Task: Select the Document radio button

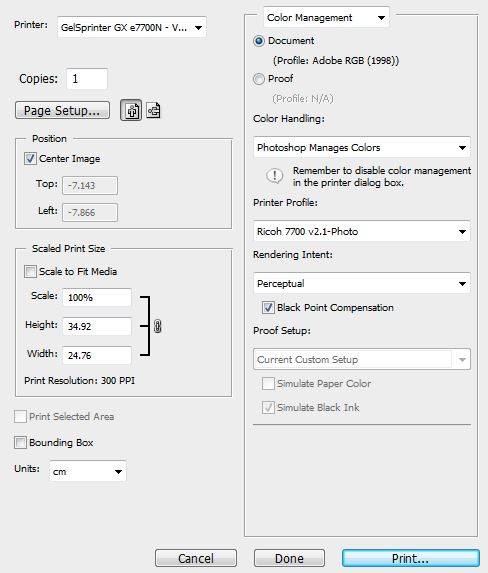Action: (259, 41)
